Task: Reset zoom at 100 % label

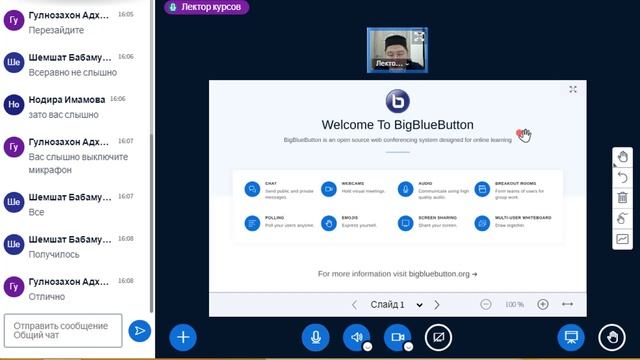Action: click(x=514, y=304)
